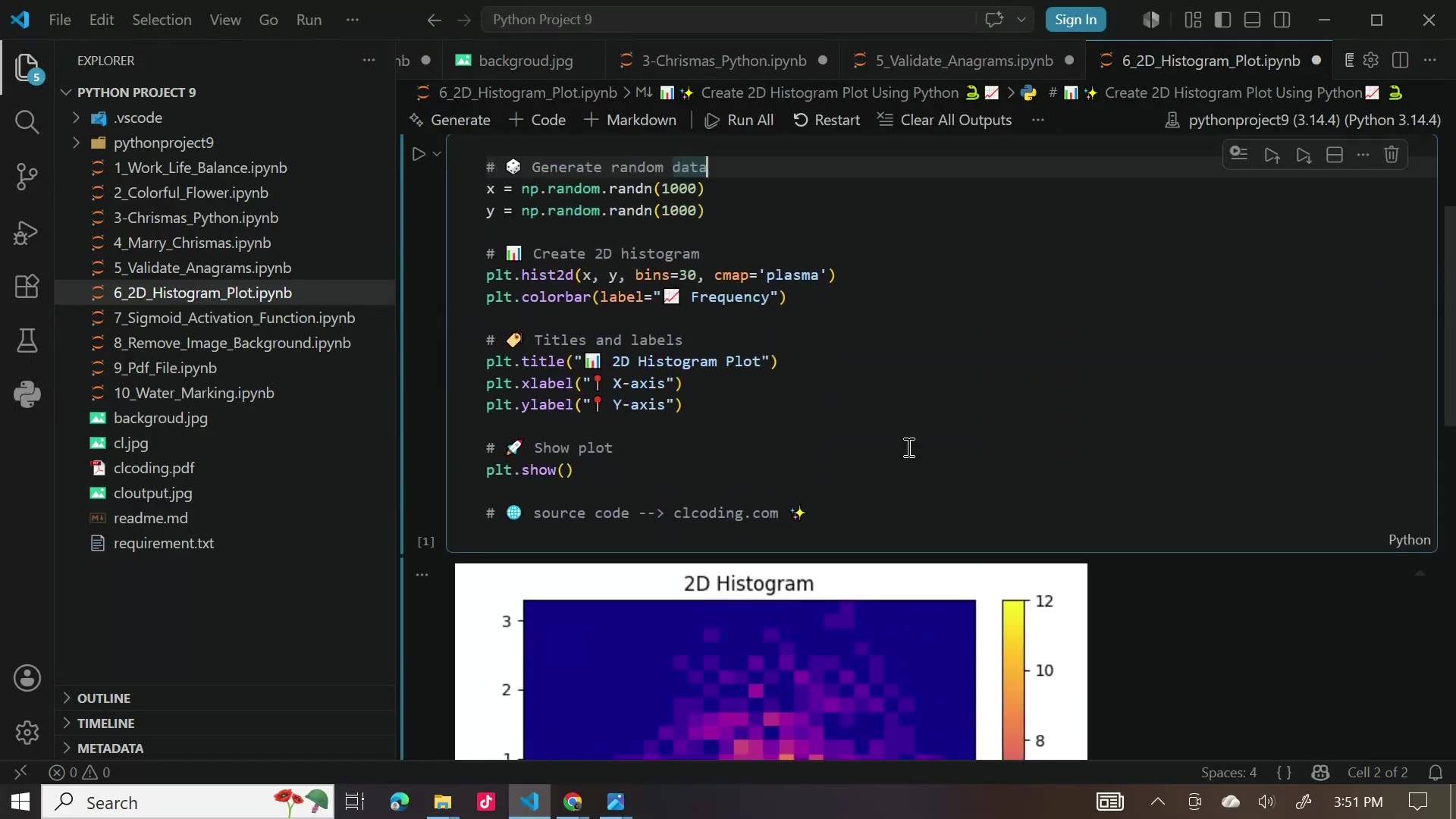The height and width of the screenshot is (819, 1456).
Task: Open run cell options dropdown arrow
Action: [x=437, y=154]
